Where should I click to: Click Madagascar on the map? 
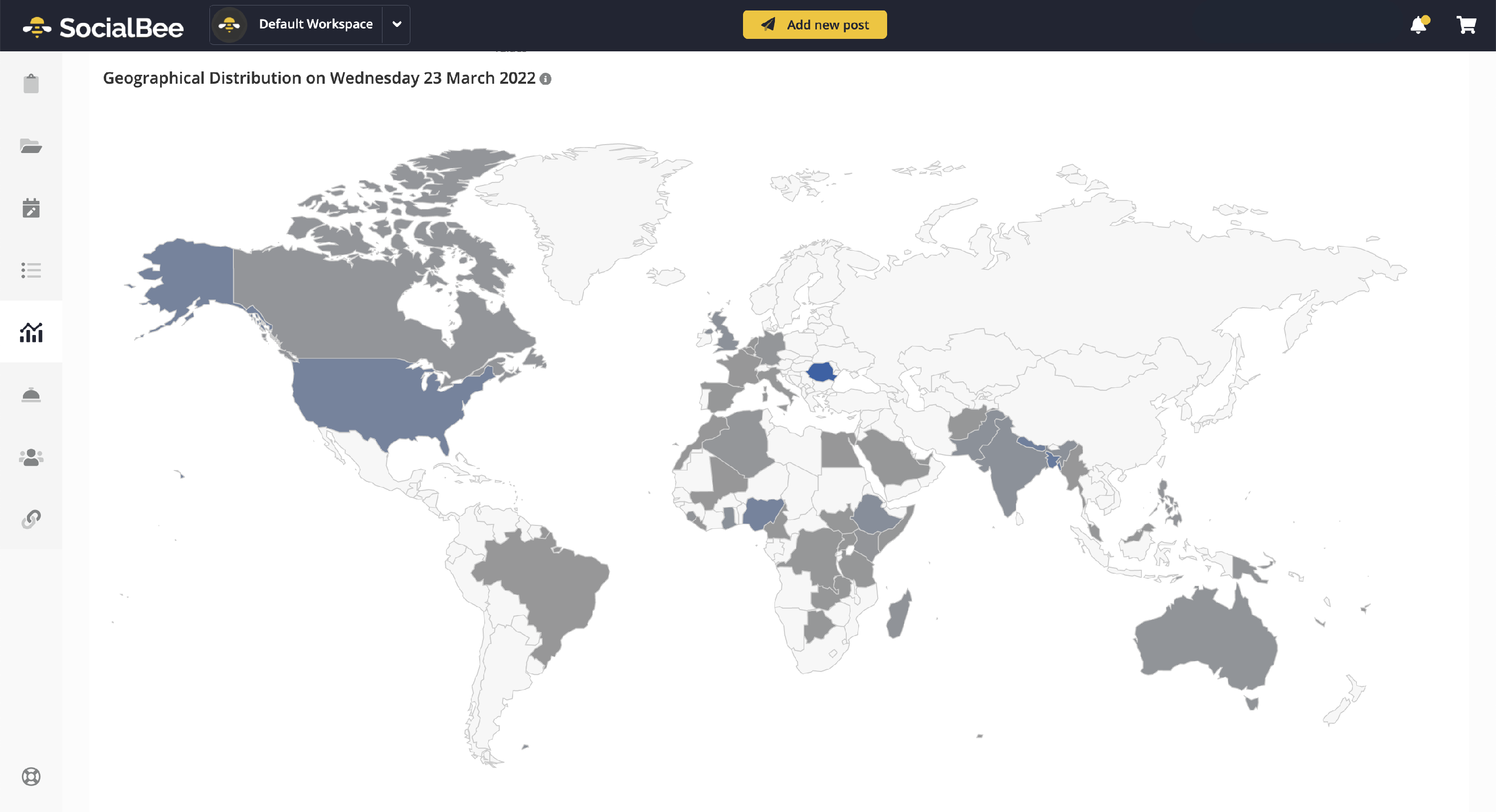pos(899,614)
